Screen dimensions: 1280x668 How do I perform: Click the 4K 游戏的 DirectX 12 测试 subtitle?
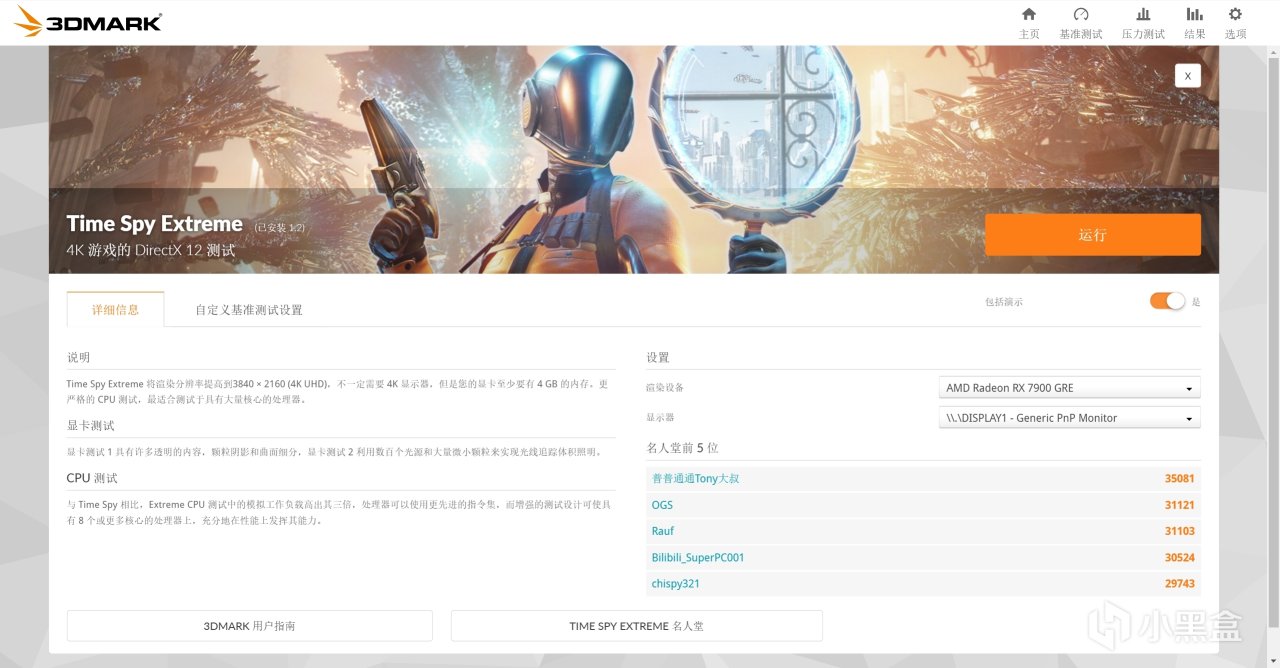(151, 250)
